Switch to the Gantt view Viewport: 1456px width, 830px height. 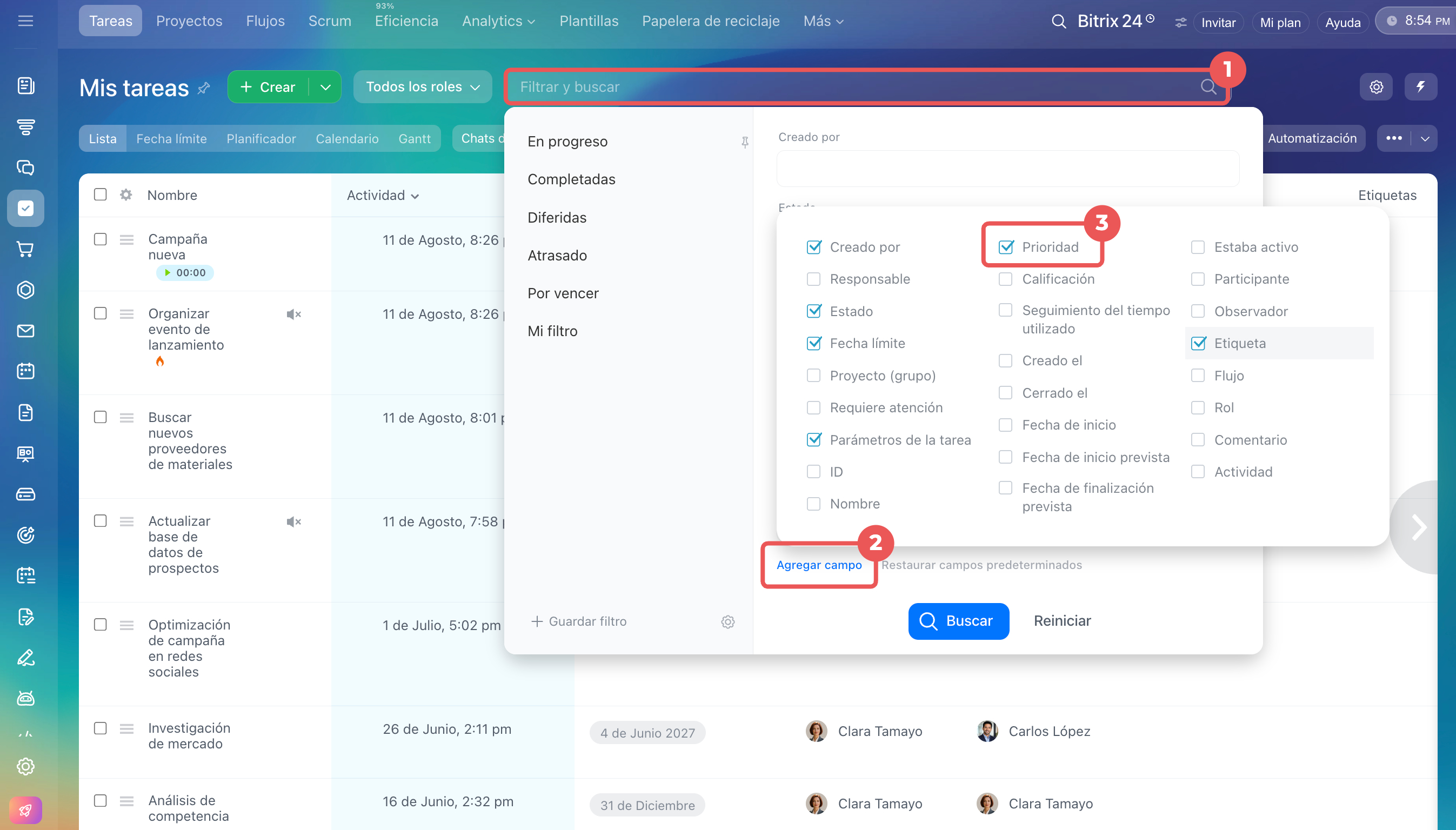[x=415, y=138]
